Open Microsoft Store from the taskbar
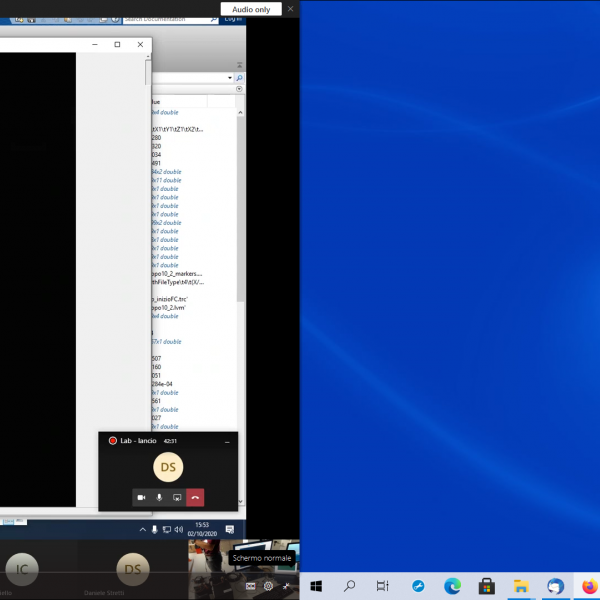600x600 pixels. [486, 586]
